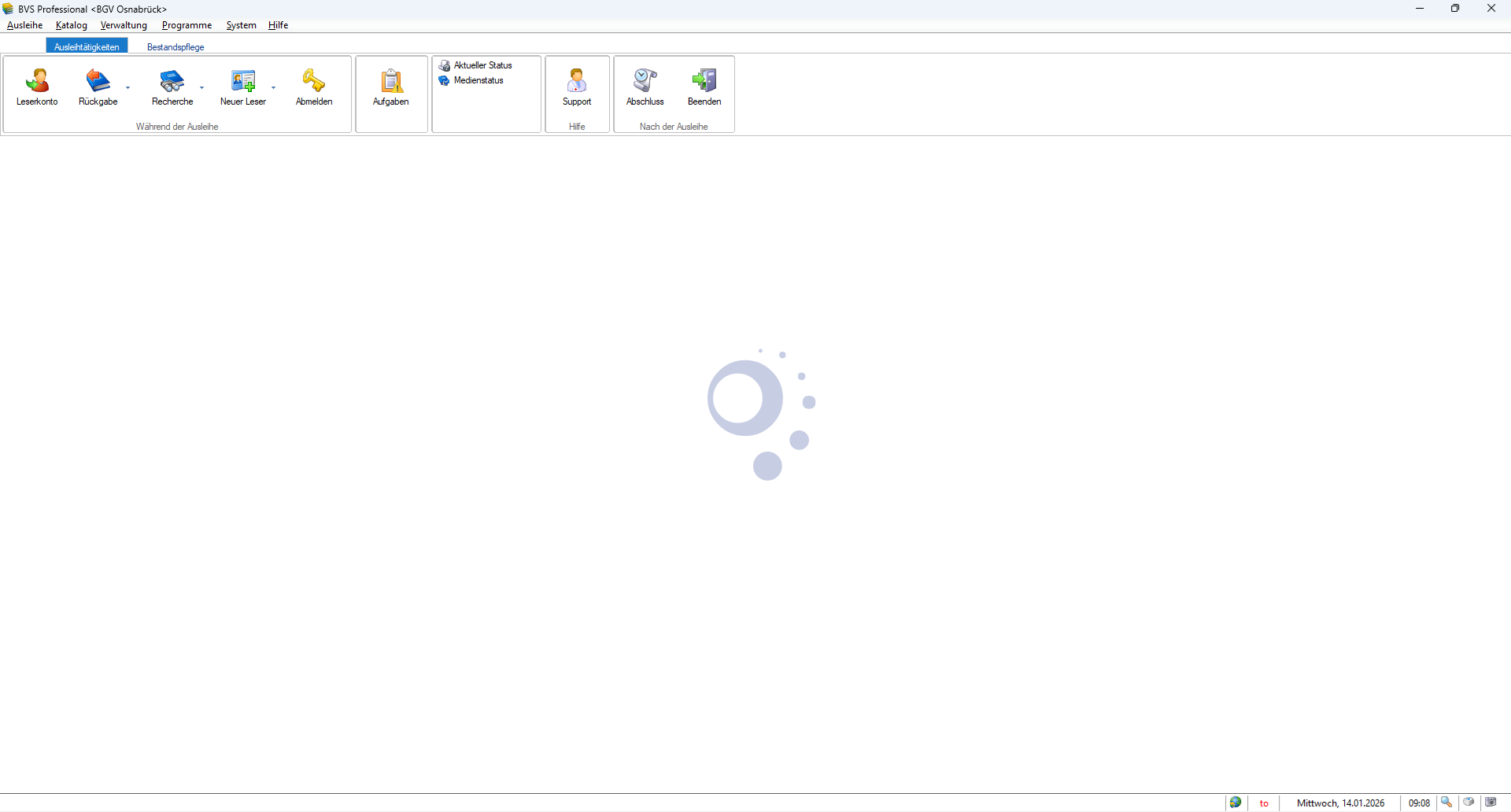Click the BVS Professional title bar icon
Screen dimensions: 1511x812
click(x=9, y=9)
